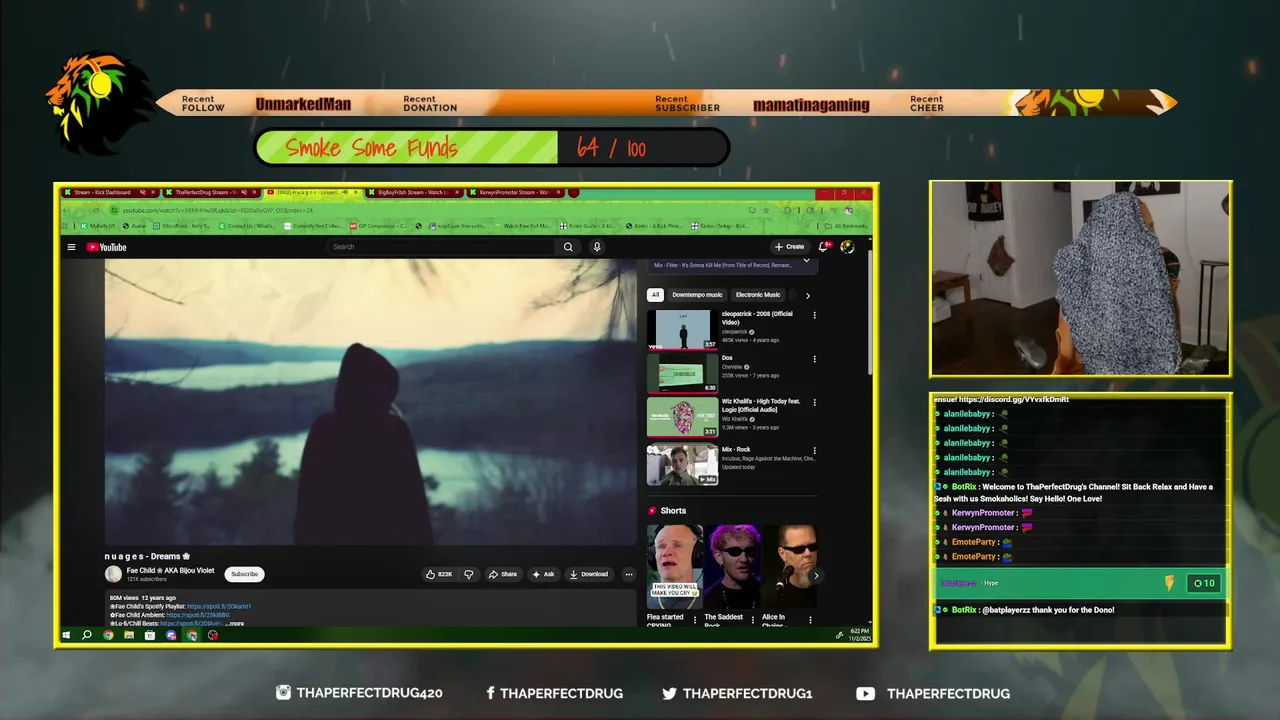Click the Create button
The width and height of the screenshot is (1280, 720).
(x=789, y=246)
